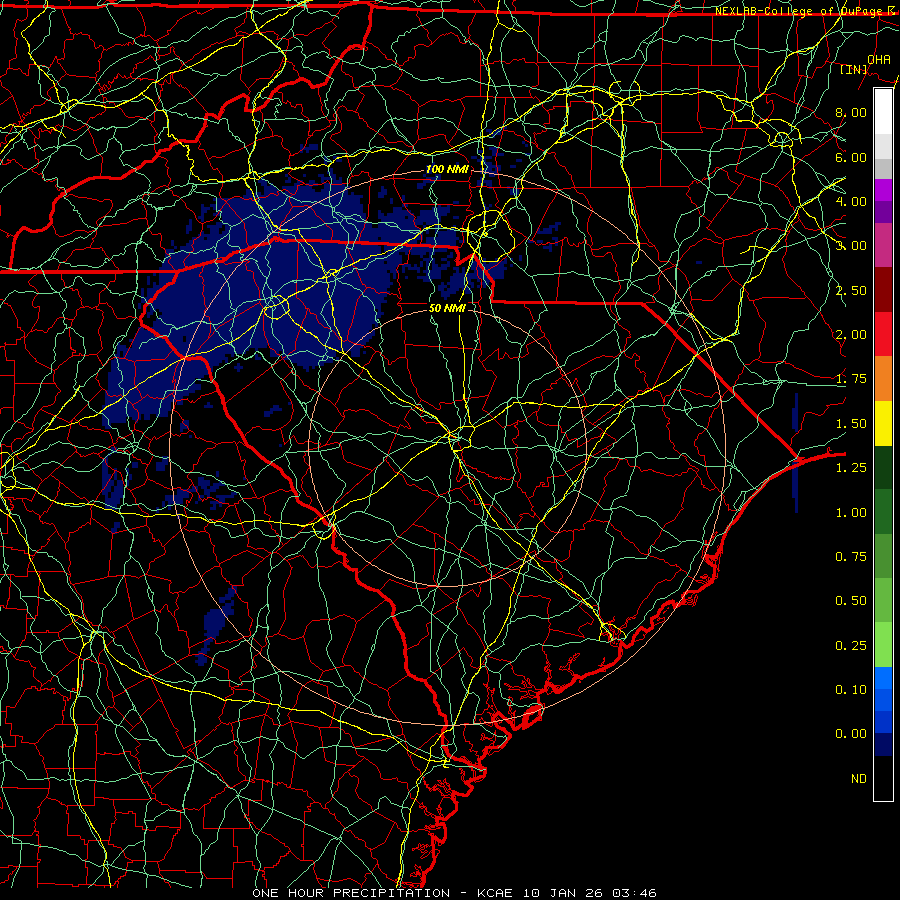Click the 1.00 legend value

[851, 513]
